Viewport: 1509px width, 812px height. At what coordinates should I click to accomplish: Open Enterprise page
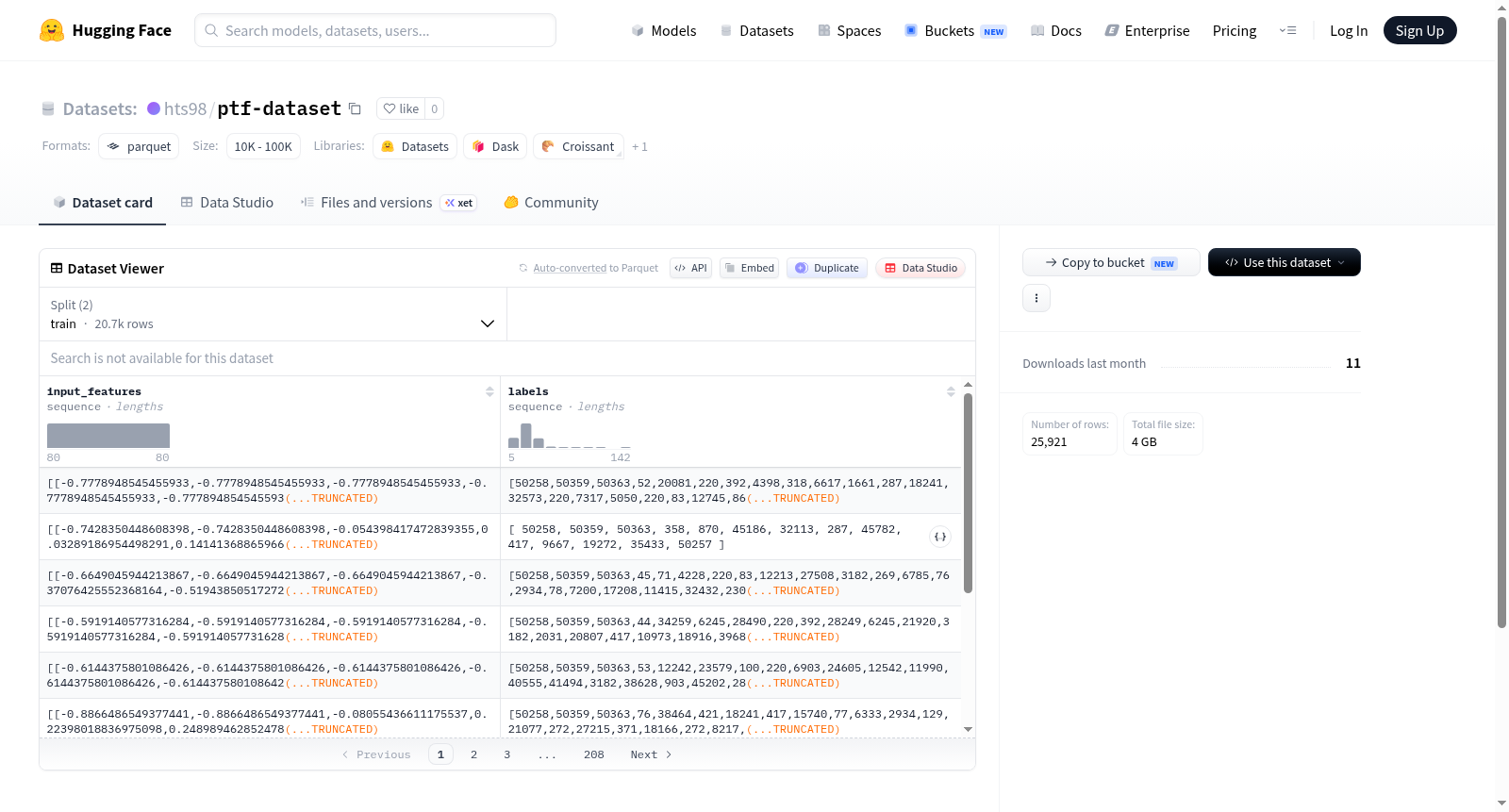click(x=1147, y=30)
